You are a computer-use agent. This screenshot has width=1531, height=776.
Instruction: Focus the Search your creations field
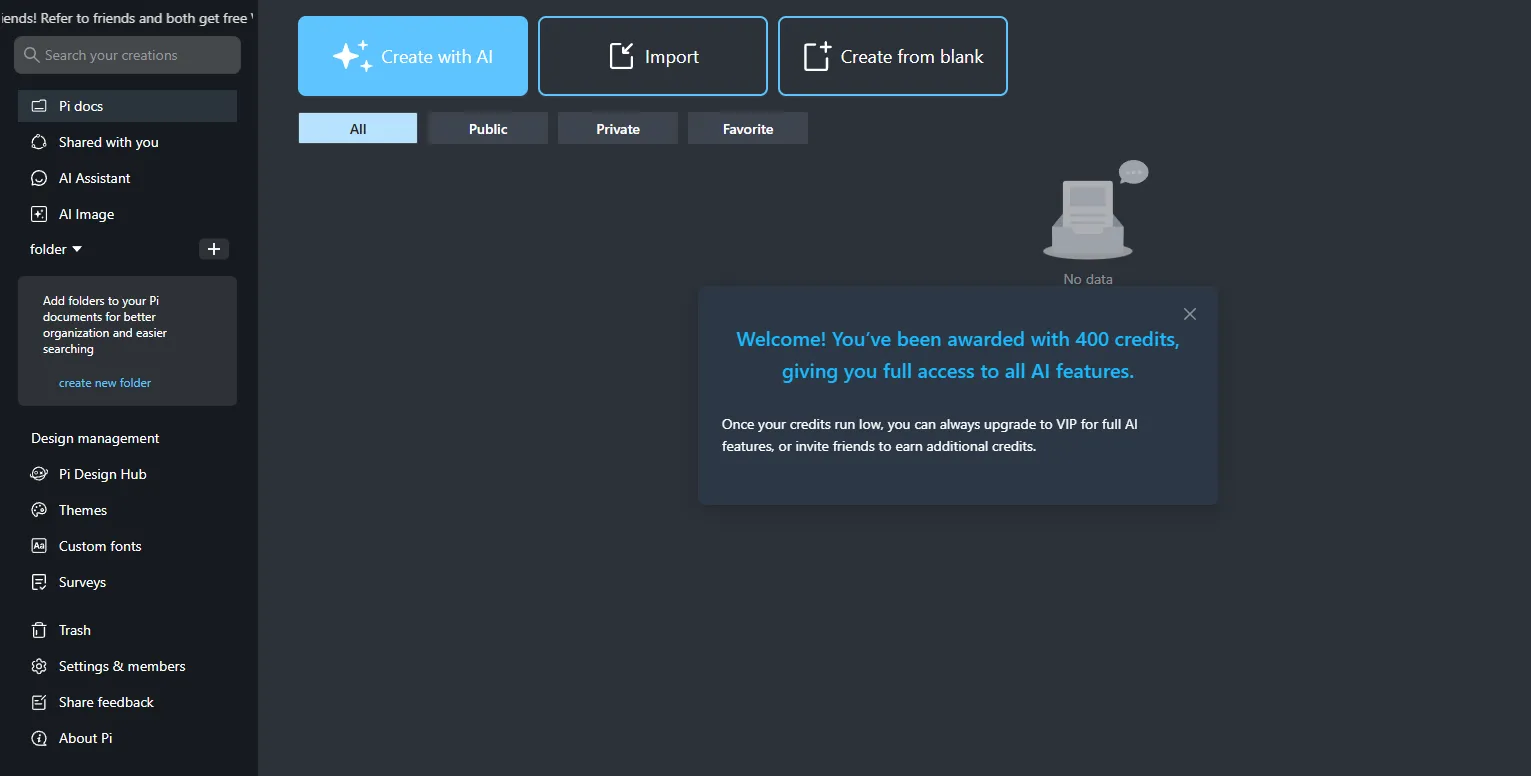point(128,55)
